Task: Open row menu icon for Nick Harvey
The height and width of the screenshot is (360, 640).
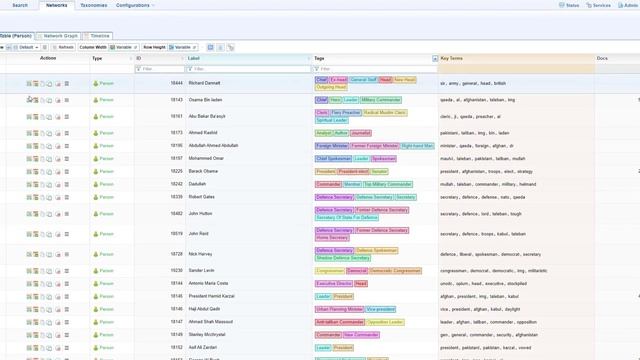Action: (x=67, y=254)
